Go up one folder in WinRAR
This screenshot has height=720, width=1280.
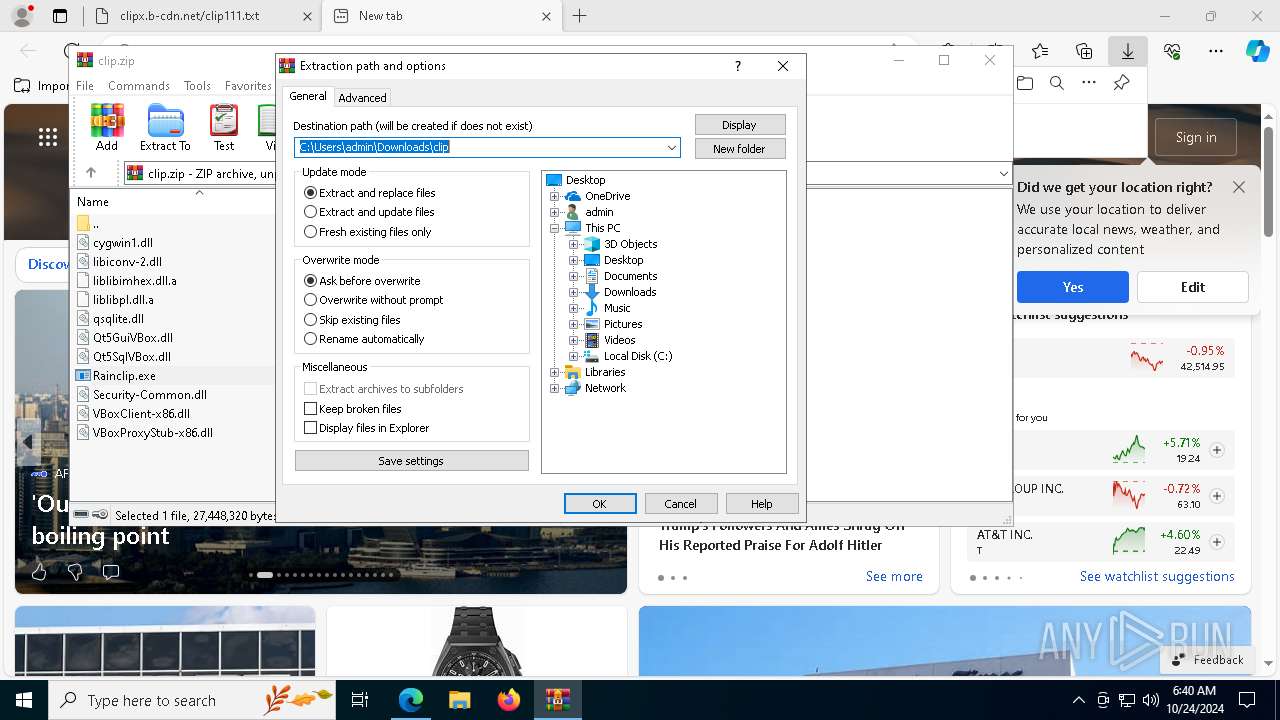91,173
